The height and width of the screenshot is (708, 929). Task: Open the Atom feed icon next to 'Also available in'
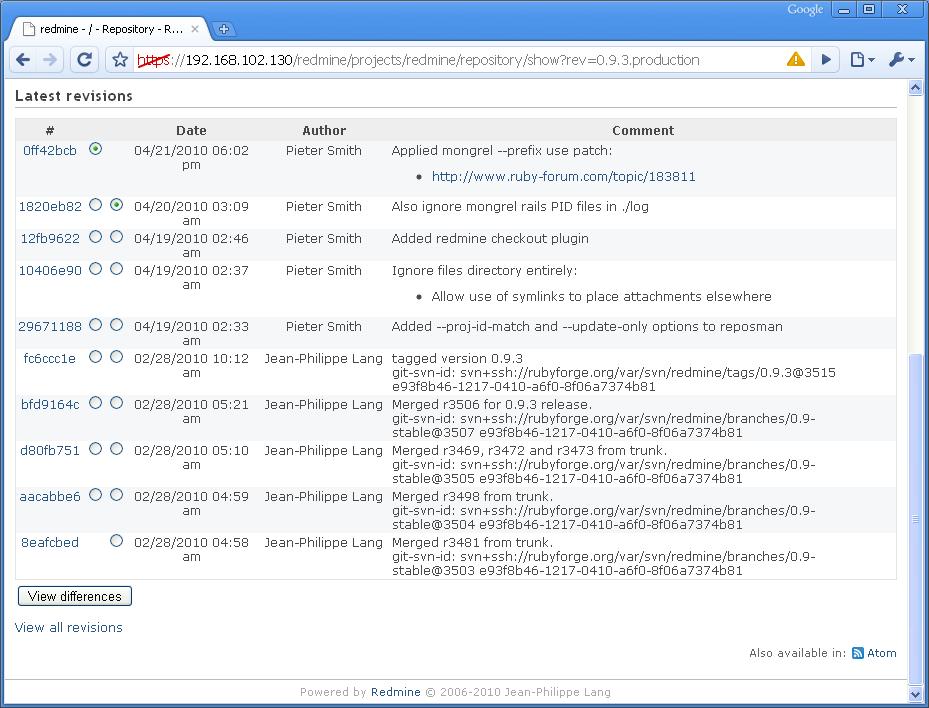857,653
